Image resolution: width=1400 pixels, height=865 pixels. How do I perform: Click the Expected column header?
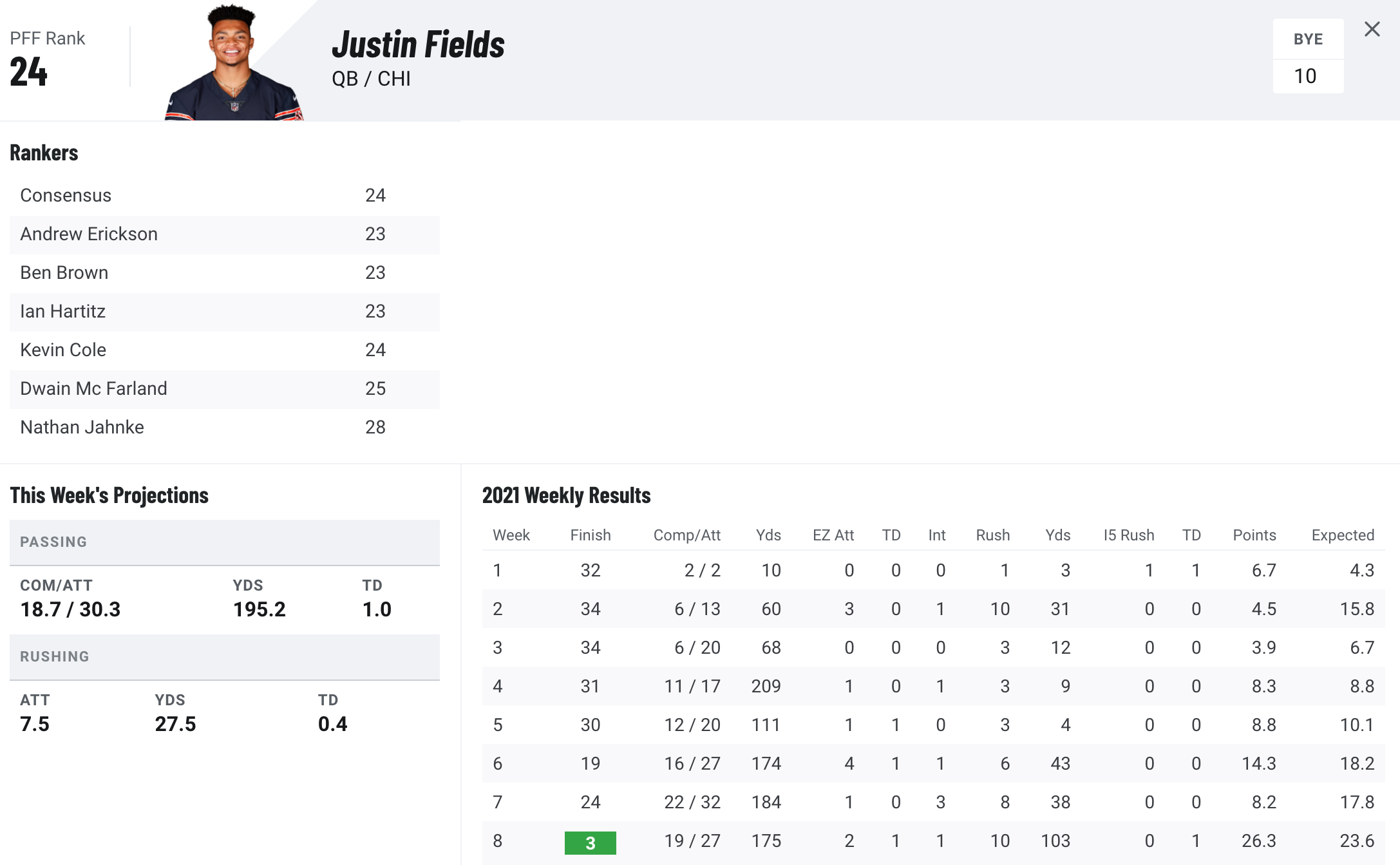[1343, 535]
